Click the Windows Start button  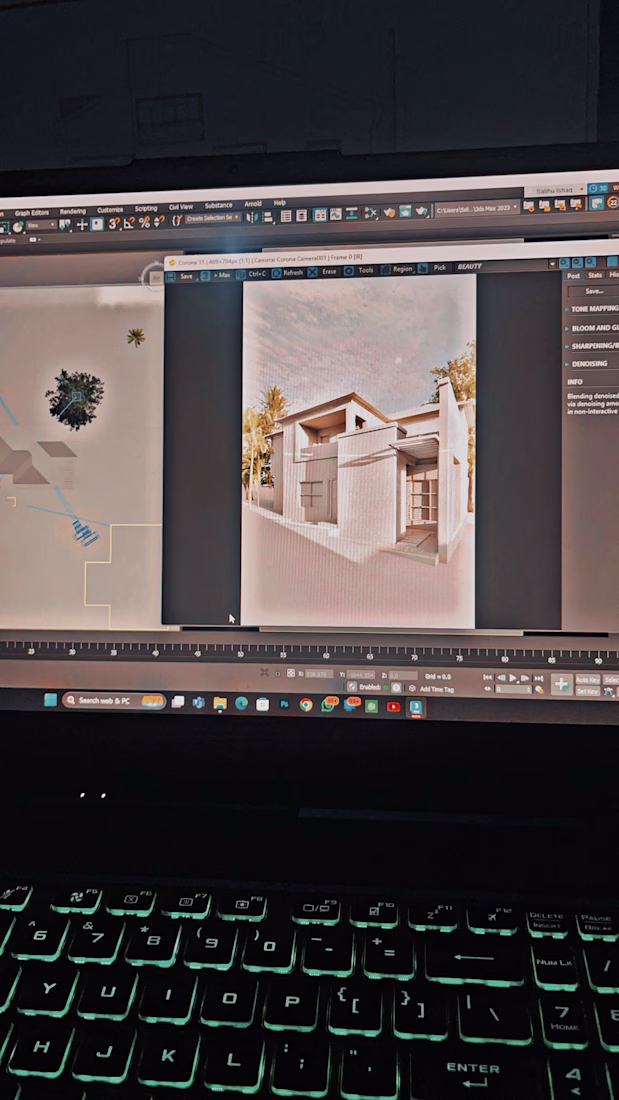(51, 699)
